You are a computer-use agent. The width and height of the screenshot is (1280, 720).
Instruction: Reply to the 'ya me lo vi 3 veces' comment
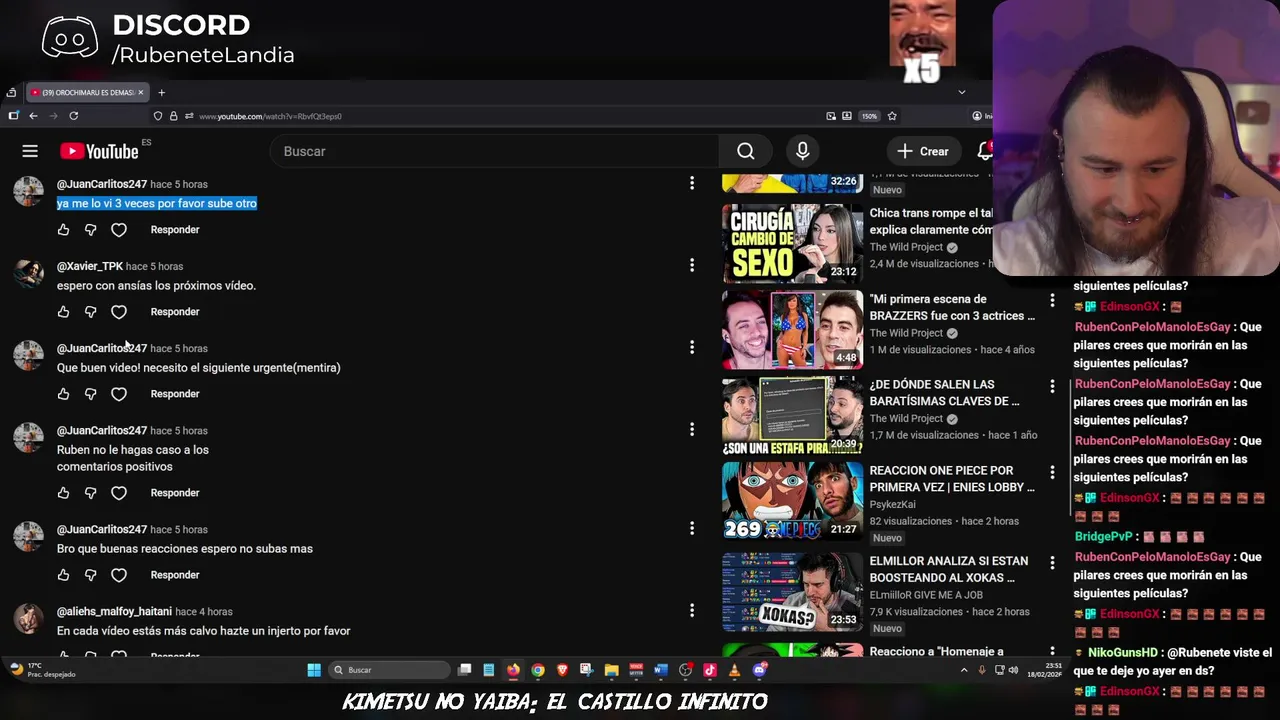click(x=175, y=230)
